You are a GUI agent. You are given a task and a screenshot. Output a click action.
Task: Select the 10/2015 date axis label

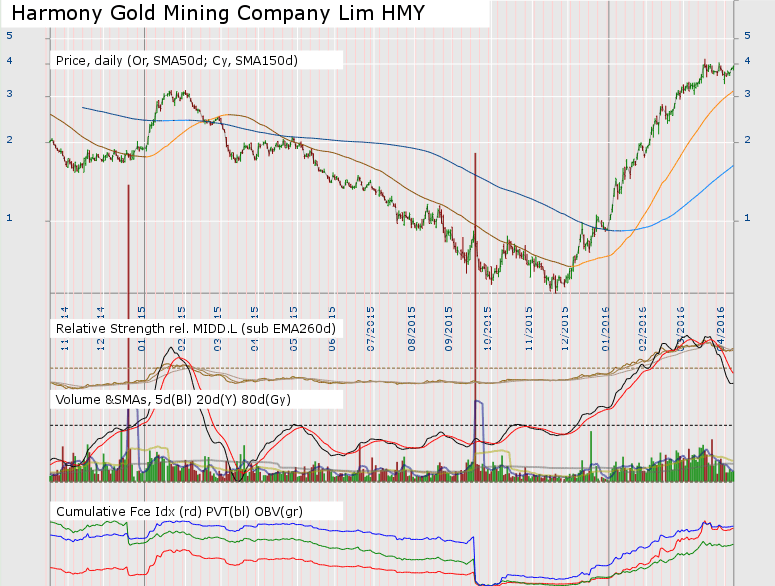pos(488,329)
